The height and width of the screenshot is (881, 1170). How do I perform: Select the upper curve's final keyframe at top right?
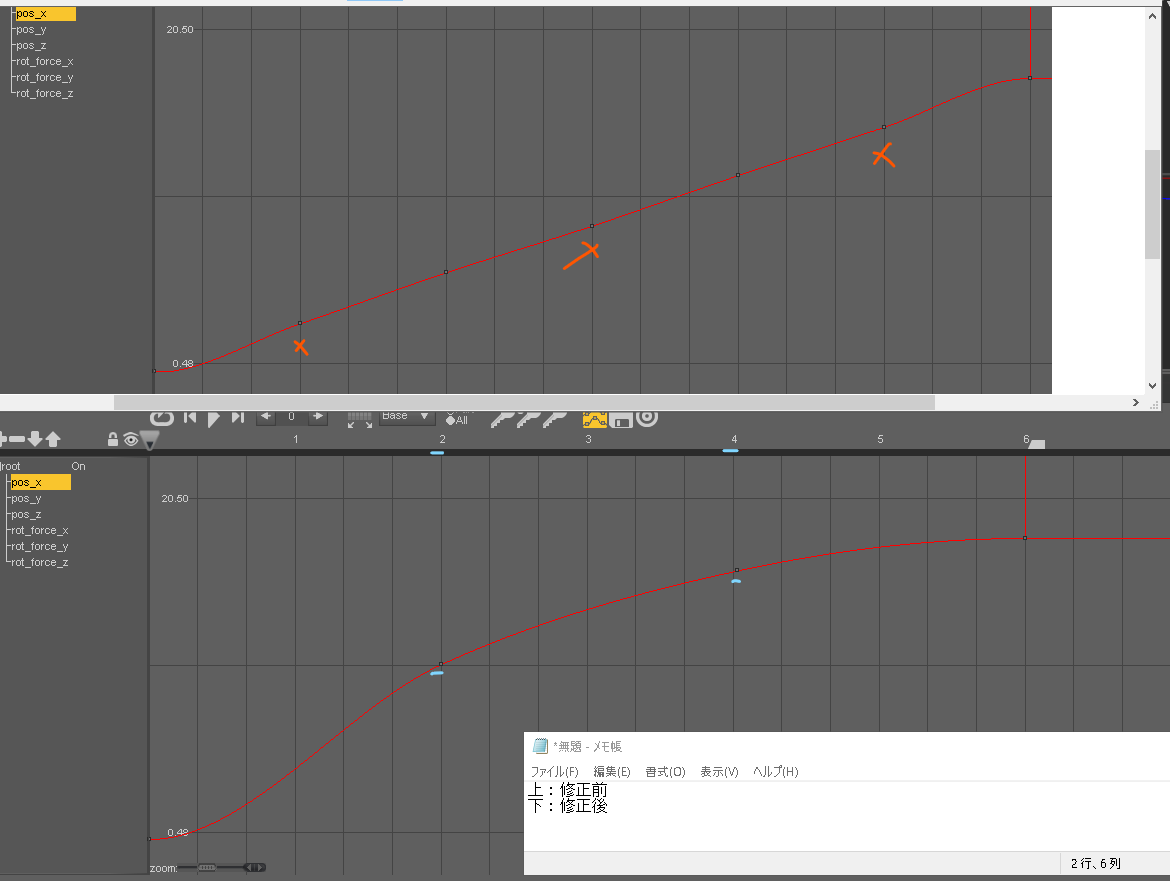1030,78
